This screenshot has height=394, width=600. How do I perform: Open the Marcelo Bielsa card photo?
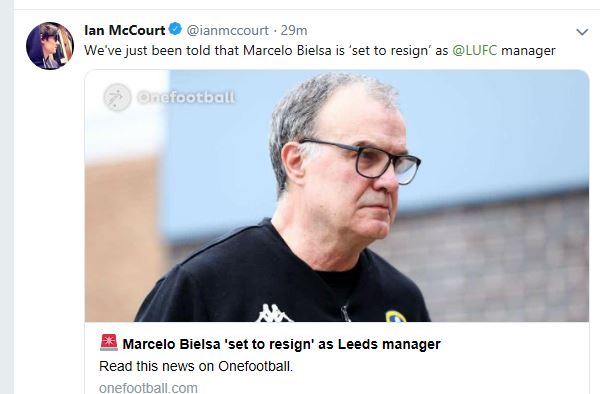point(337,196)
